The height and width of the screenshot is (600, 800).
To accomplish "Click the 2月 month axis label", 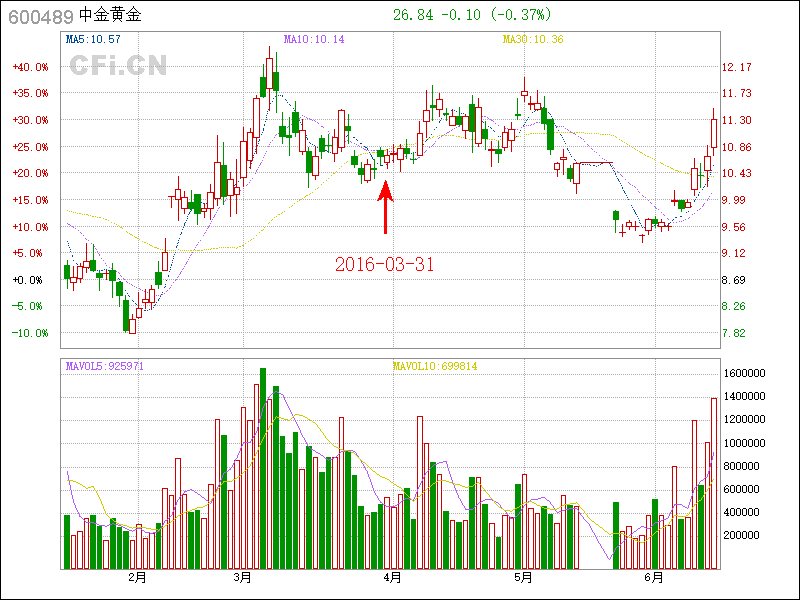I will tap(138, 578).
